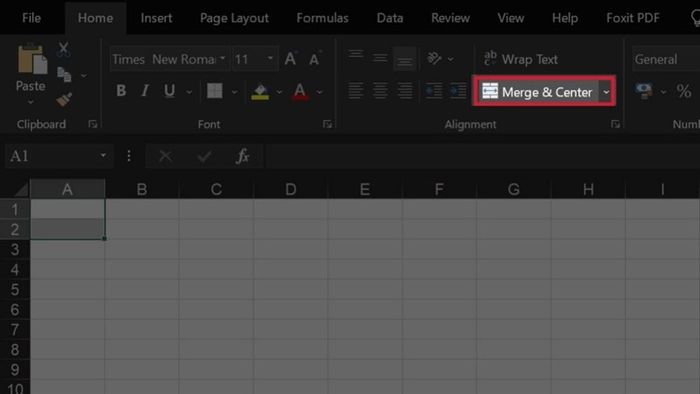Click the Orientation angled text icon
Image resolution: width=700 pixels, height=394 pixels.
pos(434,58)
